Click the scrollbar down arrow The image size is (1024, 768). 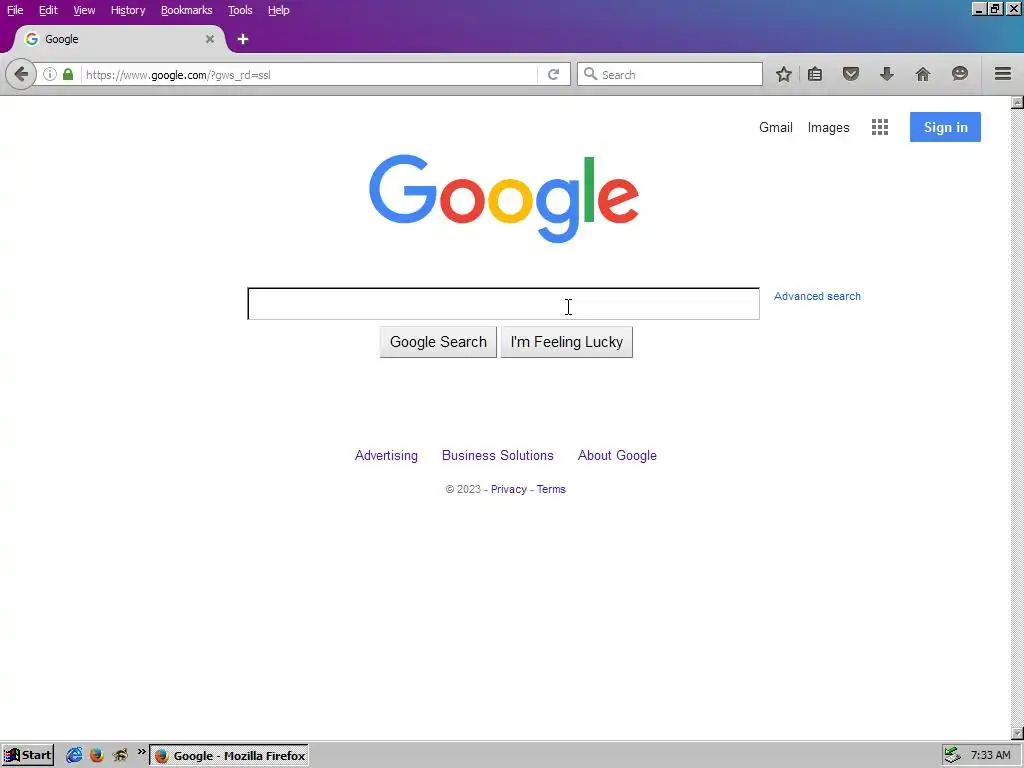1017,734
